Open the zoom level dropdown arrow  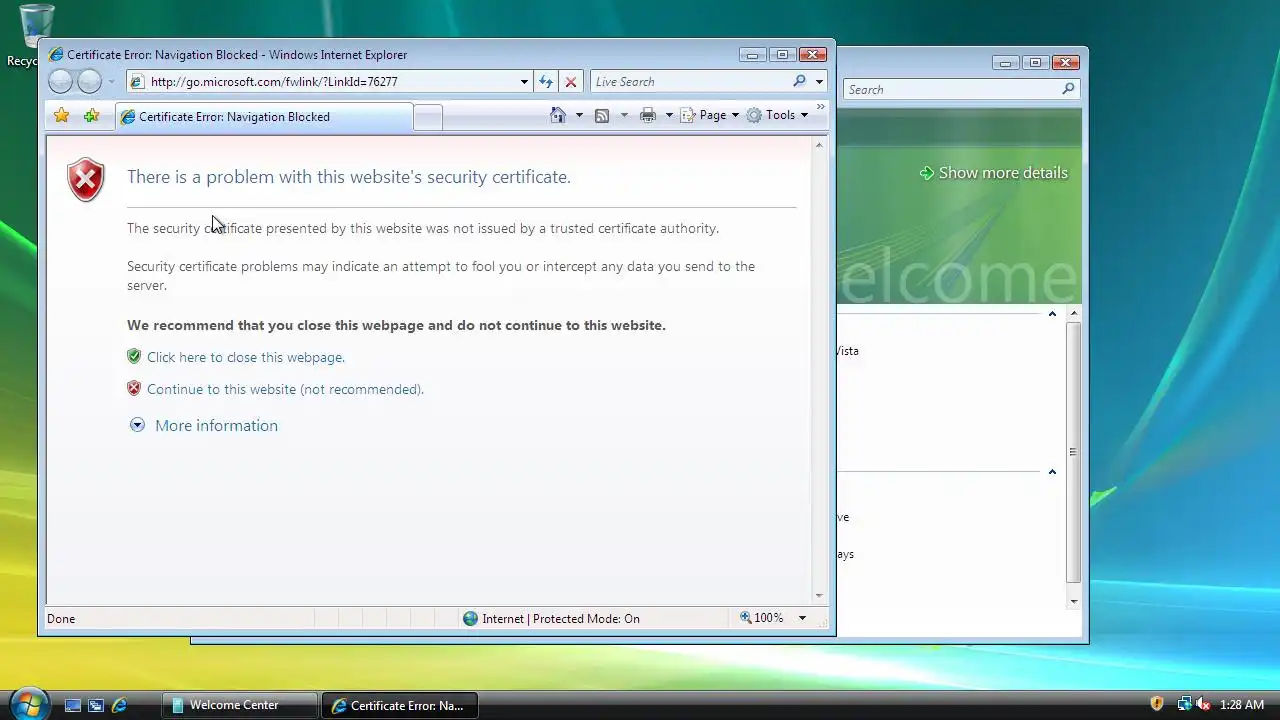point(801,618)
